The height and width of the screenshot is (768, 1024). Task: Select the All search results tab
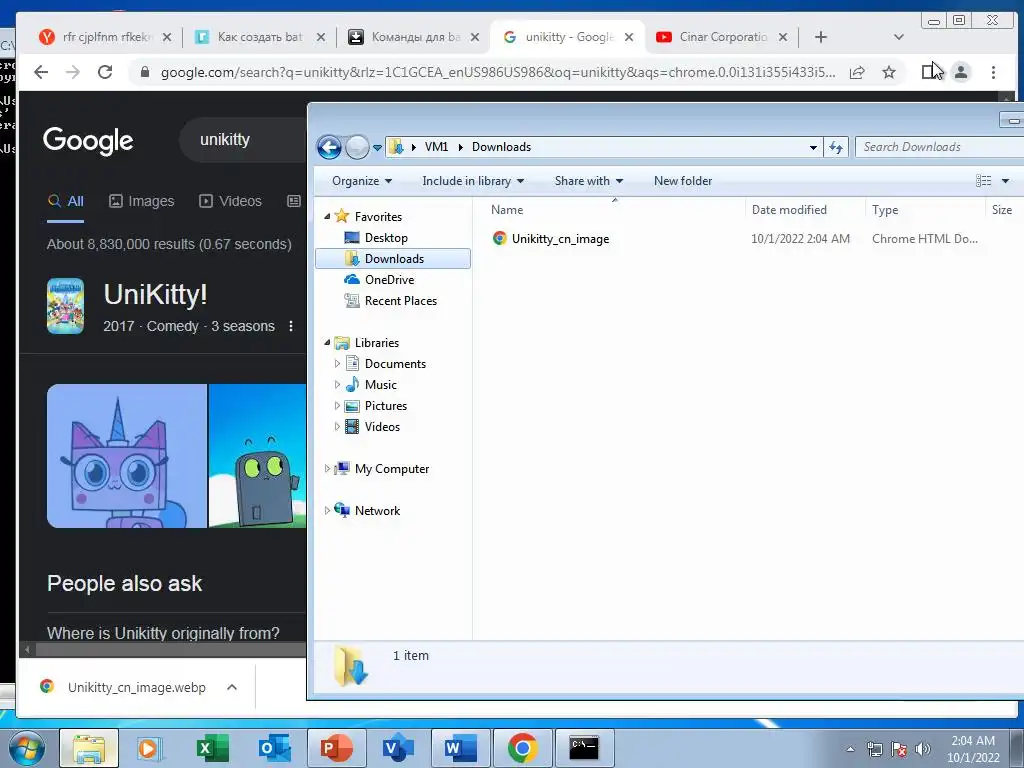pyautogui.click(x=65, y=201)
